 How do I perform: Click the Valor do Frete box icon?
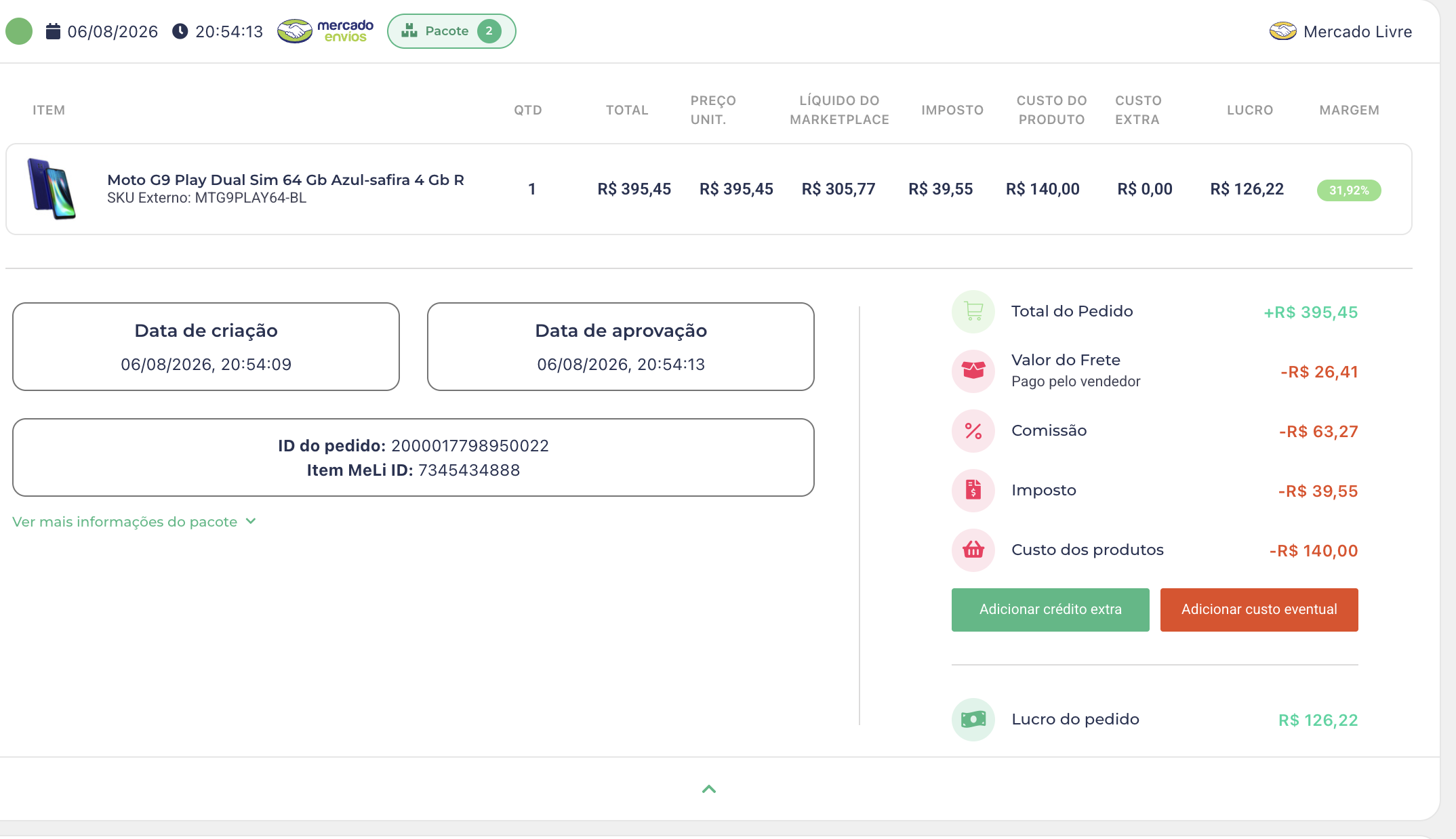pos(973,371)
